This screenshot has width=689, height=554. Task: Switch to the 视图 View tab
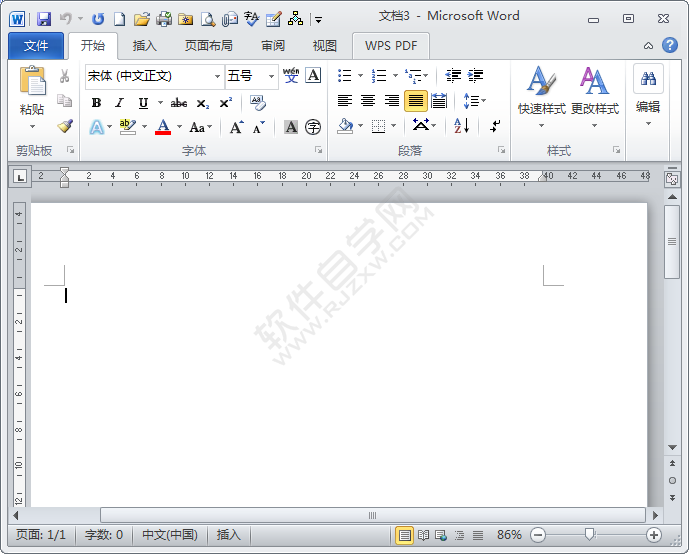[325, 45]
